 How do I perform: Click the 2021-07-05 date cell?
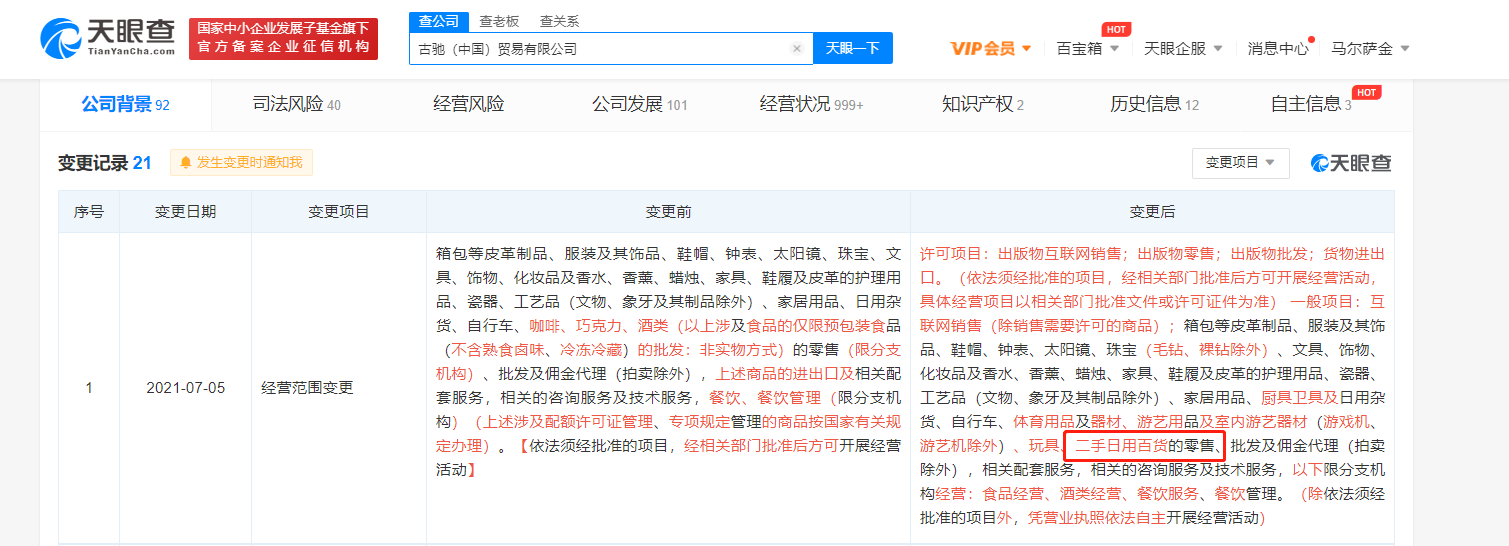pyautogui.click(x=185, y=388)
